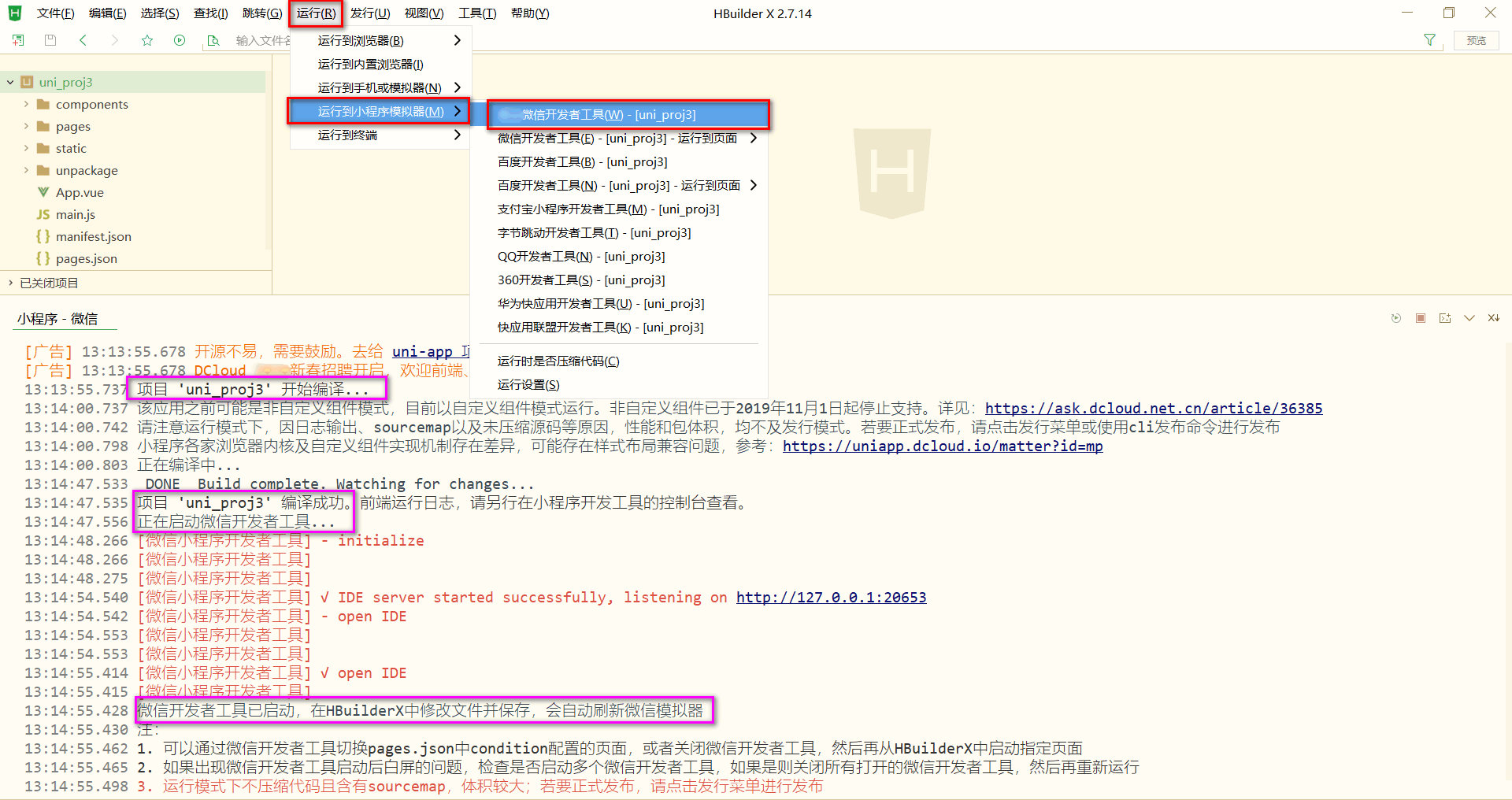
Task: Select 运行到小程序模拟器(M) menu entry
Action: click(x=380, y=111)
